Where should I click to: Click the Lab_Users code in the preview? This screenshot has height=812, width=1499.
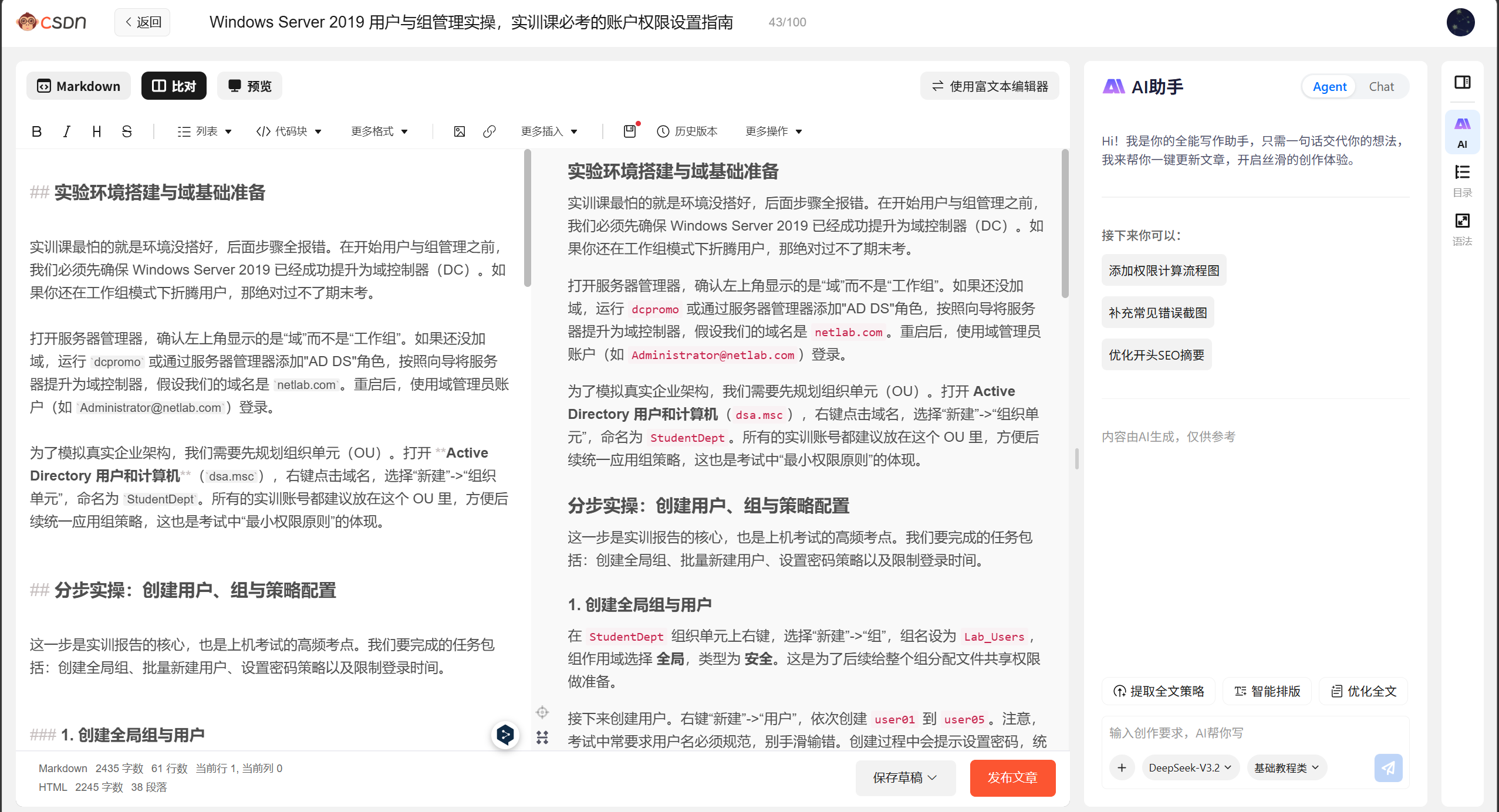[994, 637]
